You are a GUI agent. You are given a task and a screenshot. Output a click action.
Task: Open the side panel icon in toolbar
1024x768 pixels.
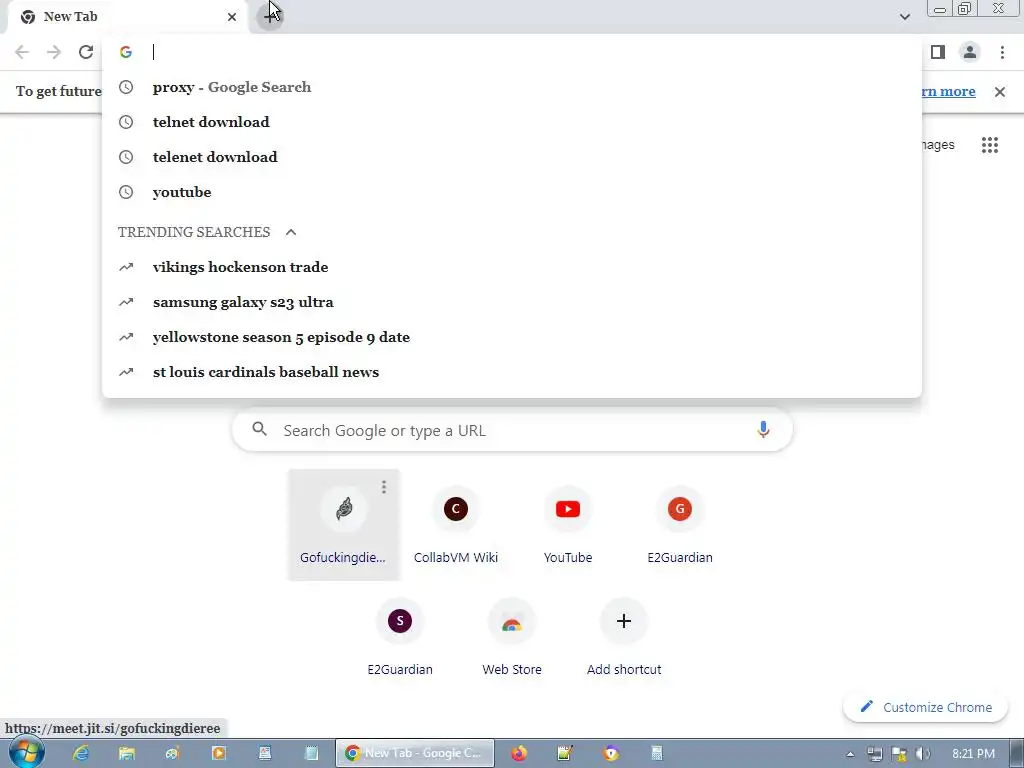tap(938, 52)
